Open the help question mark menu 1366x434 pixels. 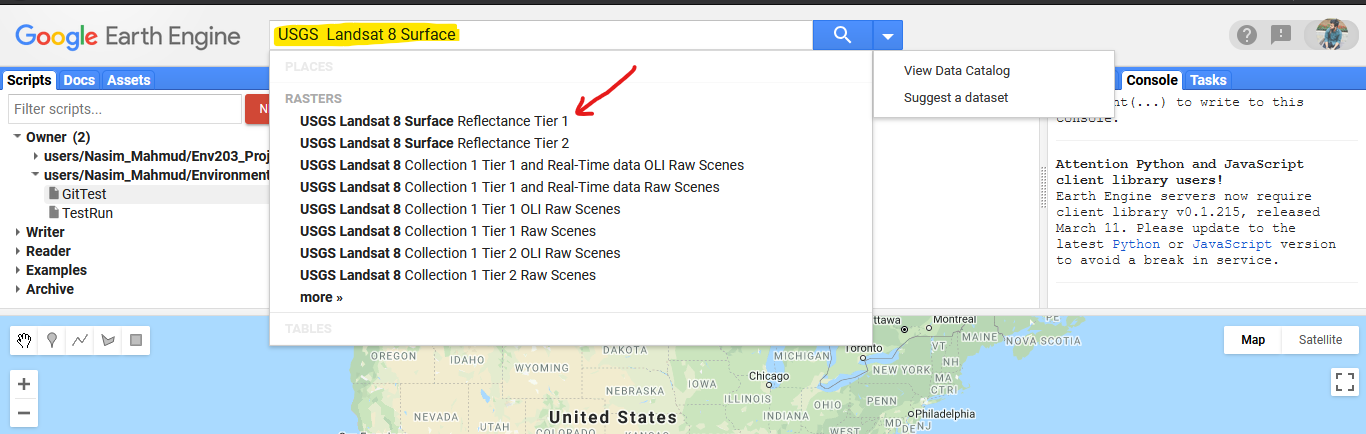1246,36
